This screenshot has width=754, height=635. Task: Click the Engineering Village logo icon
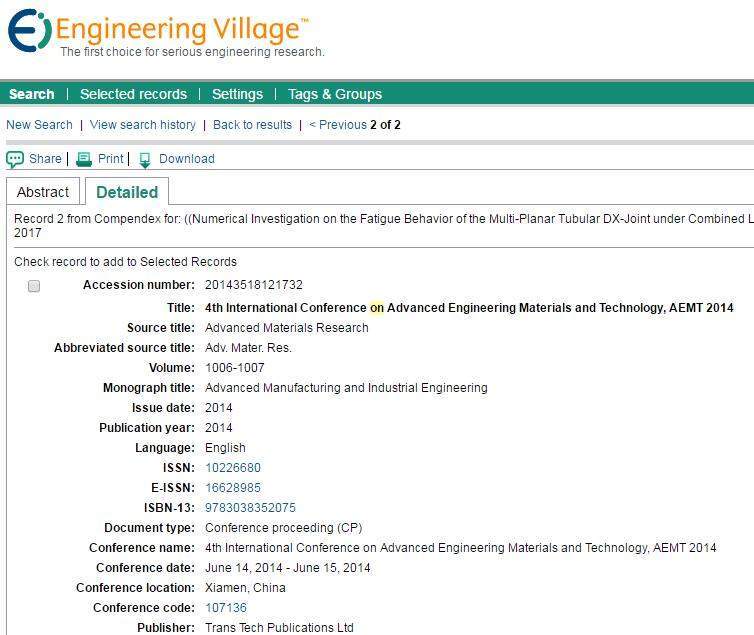pyautogui.click(x=29, y=30)
